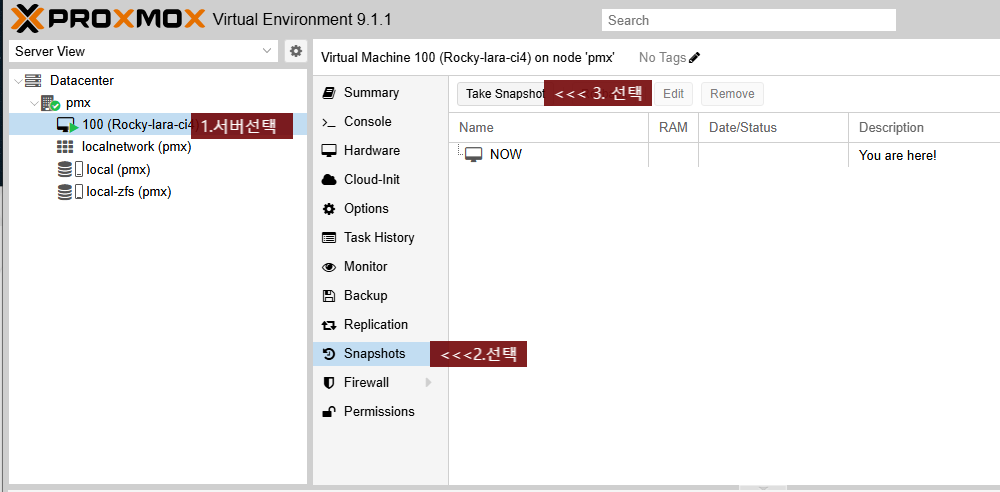Click the Proxmox logo

pyautogui.click(x=108, y=19)
